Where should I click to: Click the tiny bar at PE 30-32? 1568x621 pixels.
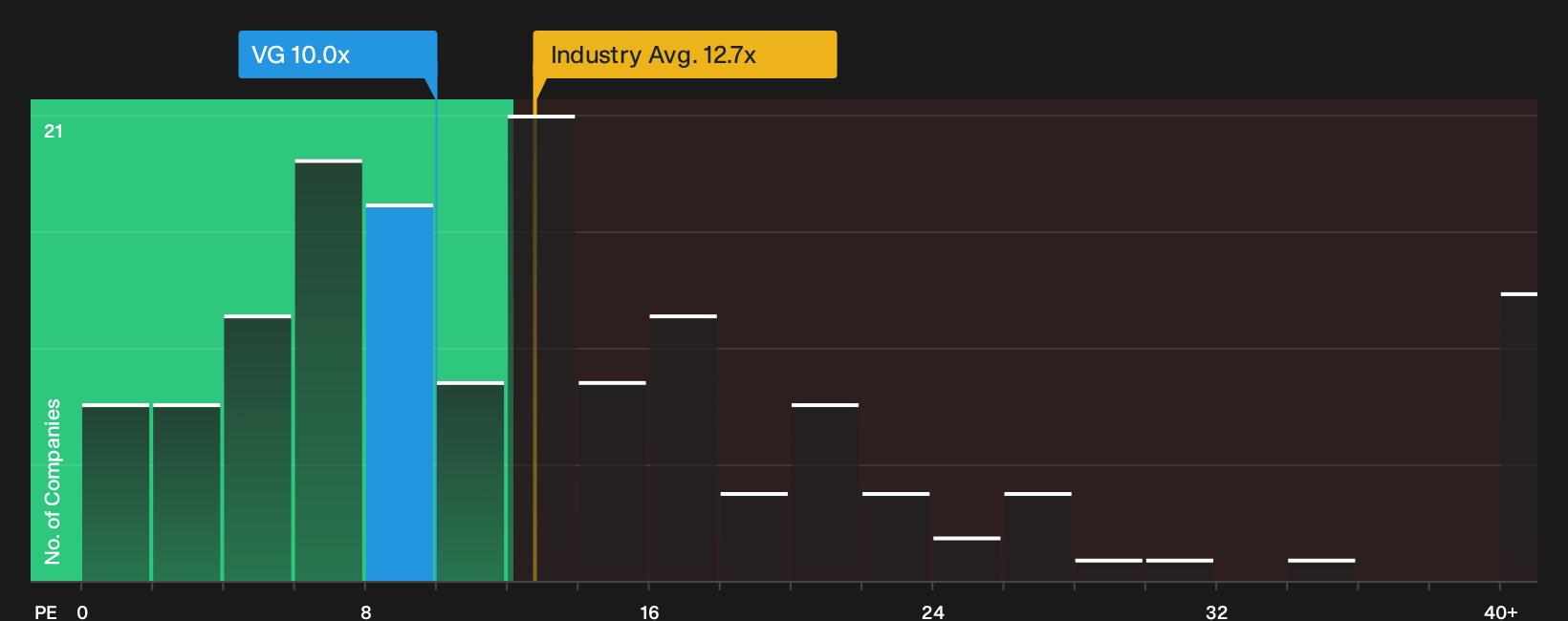click(1180, 570)
